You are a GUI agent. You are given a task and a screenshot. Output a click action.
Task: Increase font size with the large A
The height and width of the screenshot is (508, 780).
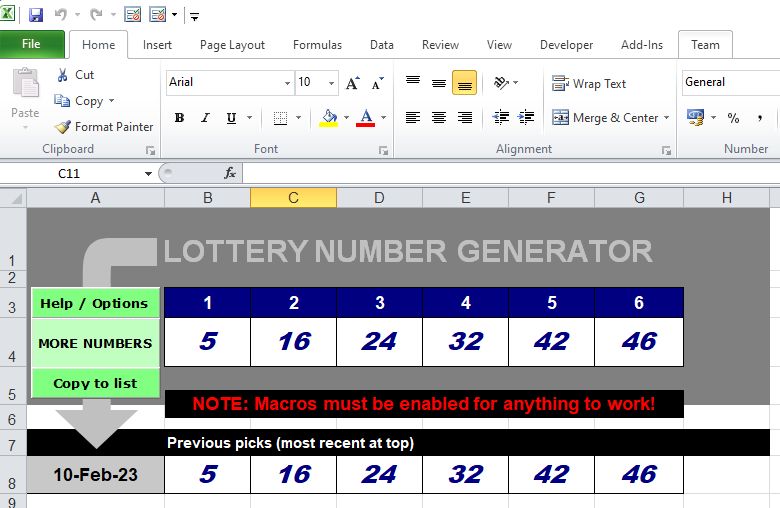352,83
